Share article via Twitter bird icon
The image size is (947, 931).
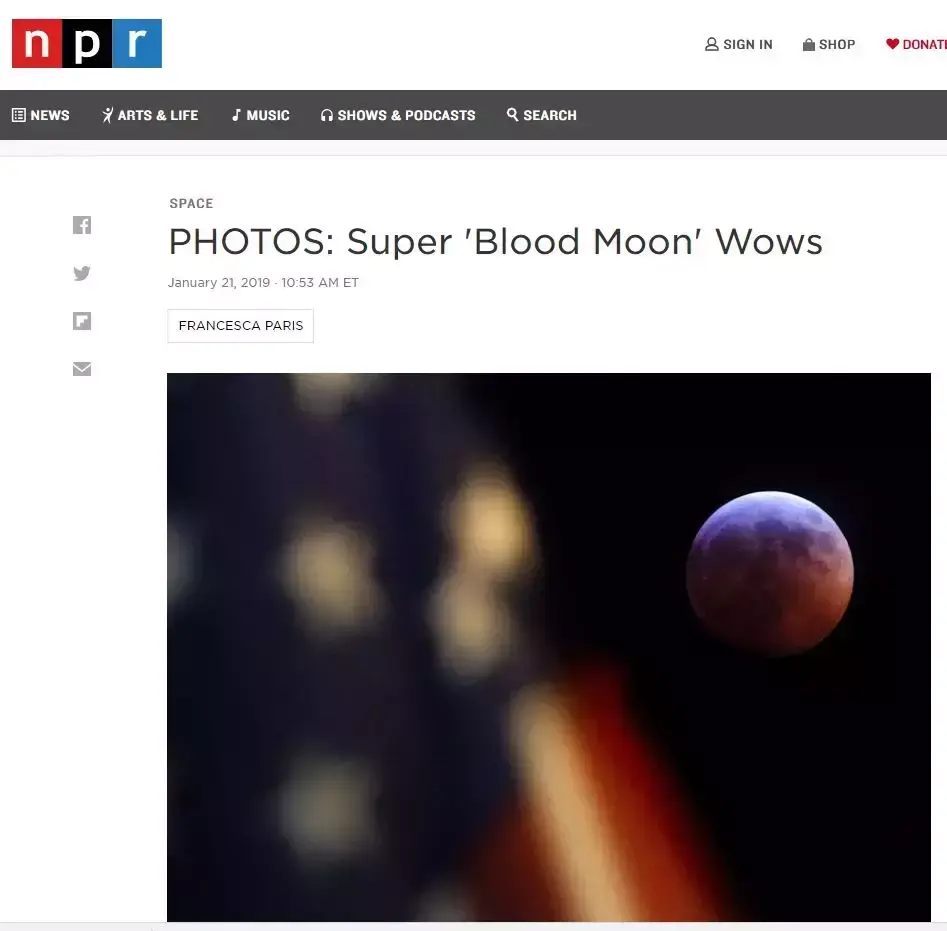click(x=82, y=273)
